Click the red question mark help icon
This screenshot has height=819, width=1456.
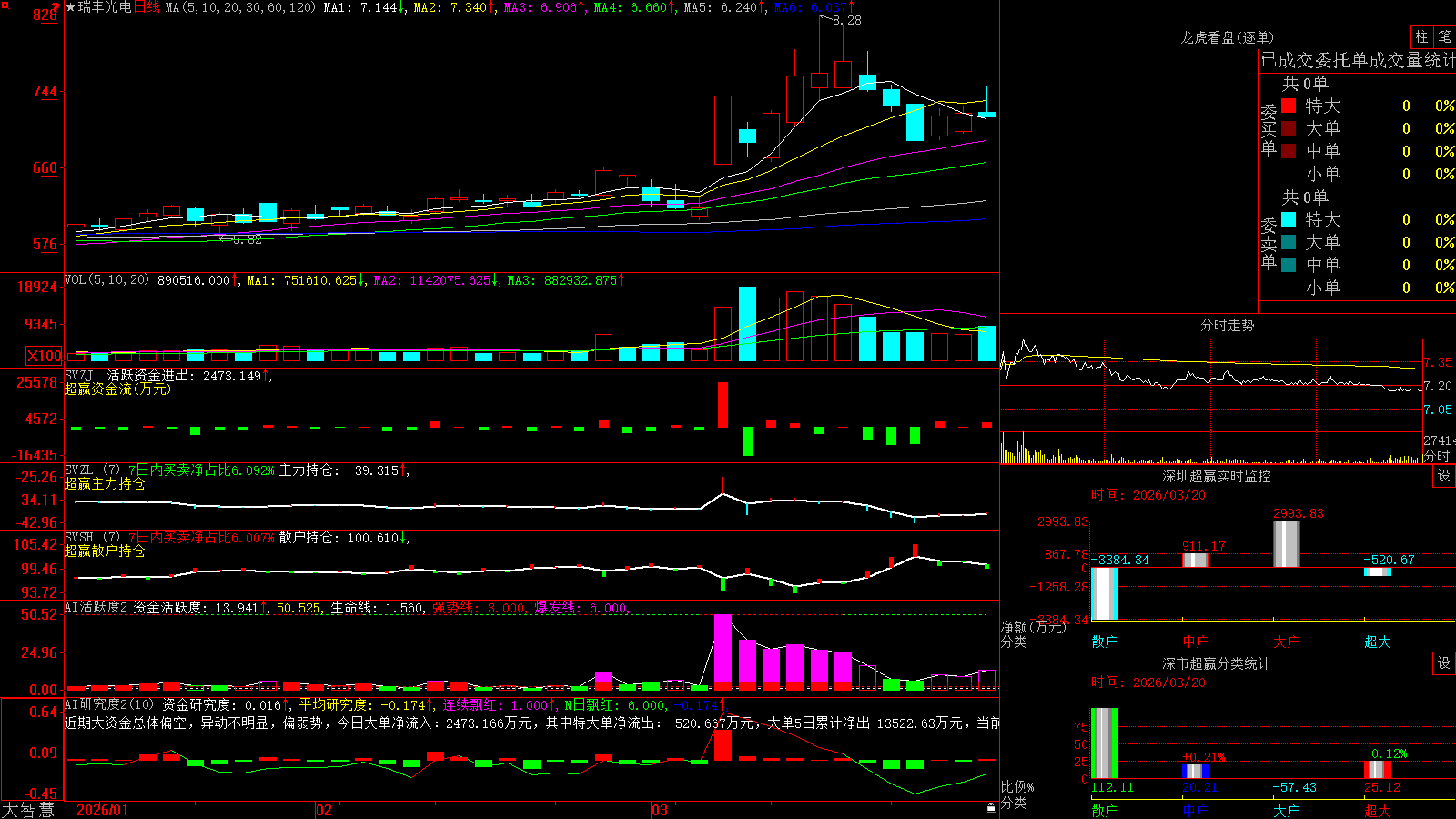click(x=56, y=7)
